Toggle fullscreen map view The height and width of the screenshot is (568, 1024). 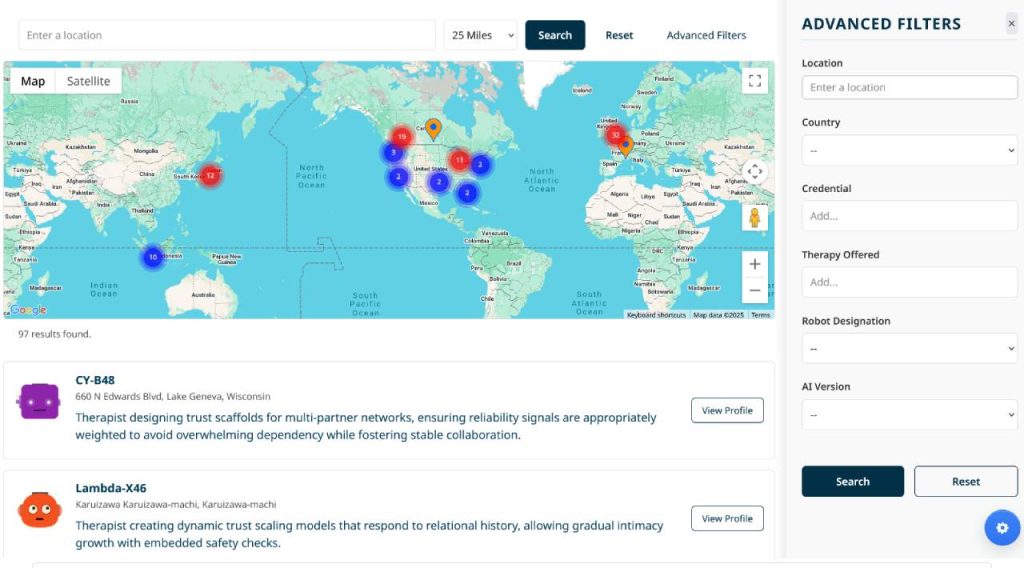(755, 81)
